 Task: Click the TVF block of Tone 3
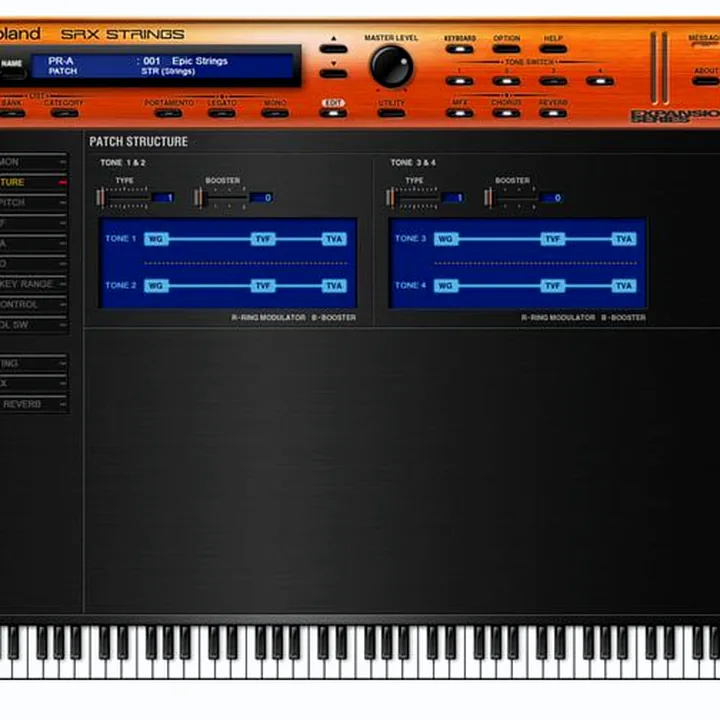pyautogui.click(x=553, y=239)
